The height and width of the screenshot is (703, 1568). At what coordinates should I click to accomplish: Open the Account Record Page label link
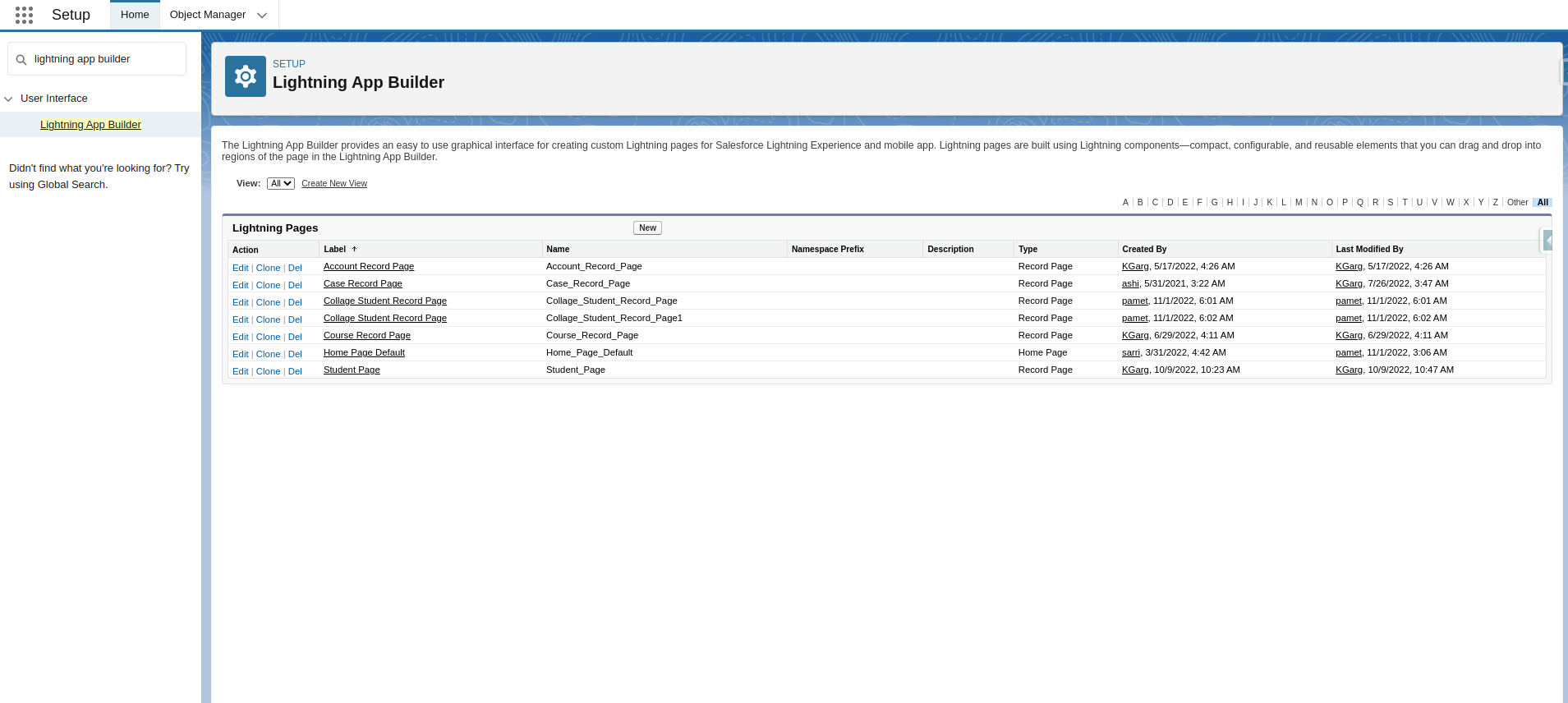tap(369, 266)
